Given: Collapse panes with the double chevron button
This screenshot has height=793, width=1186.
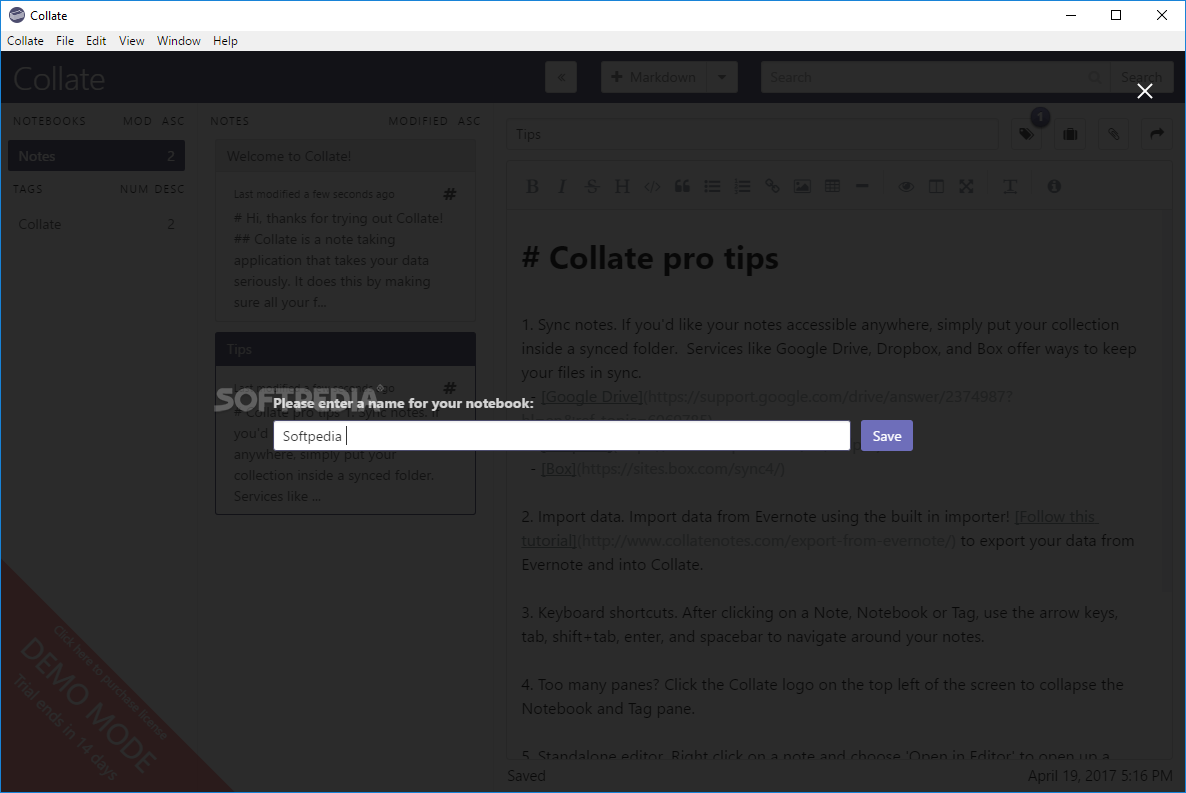Looking at the screenshot, I should point(561,77).
